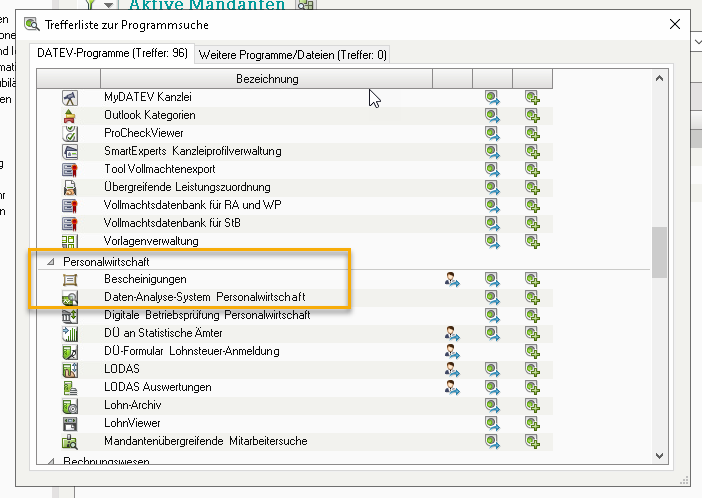
Task: Click the person-arrow icon in the LODAS row
Action: pyautogui.click(x=452, y=369)
